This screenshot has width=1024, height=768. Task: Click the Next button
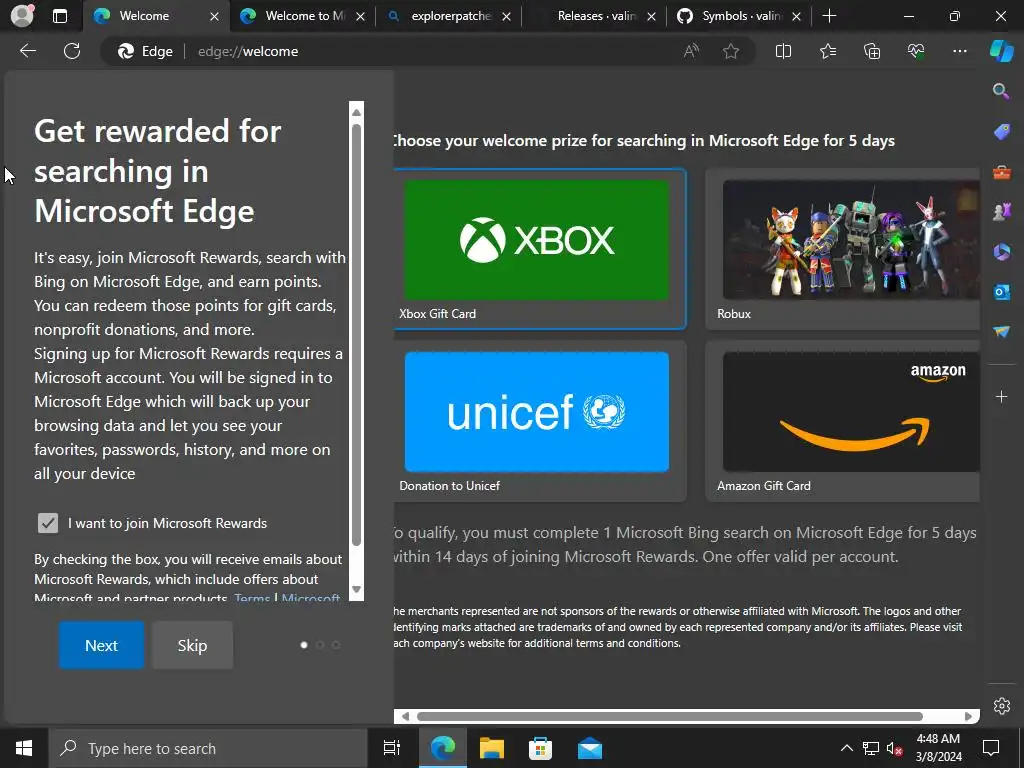click(101, 645)
